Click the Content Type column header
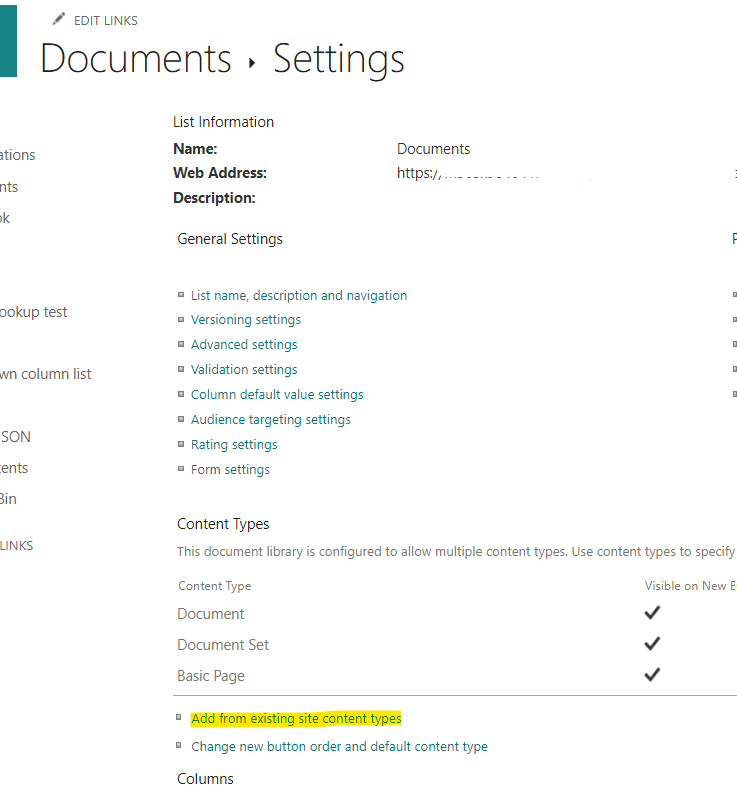 (215, 586)
